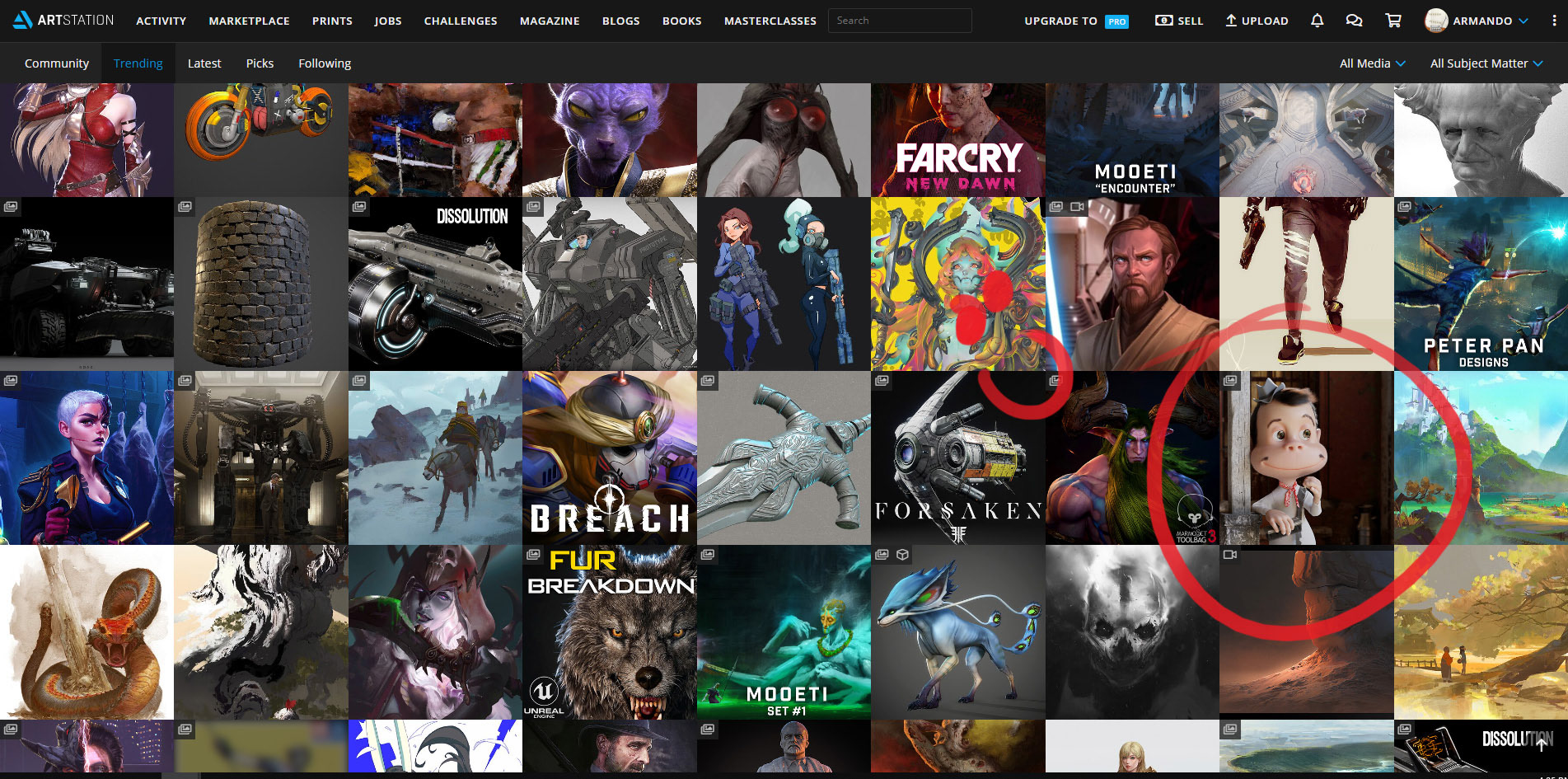Click the Upload button
Viewport: 1568px width, 779px height.
coord(1257,21)
